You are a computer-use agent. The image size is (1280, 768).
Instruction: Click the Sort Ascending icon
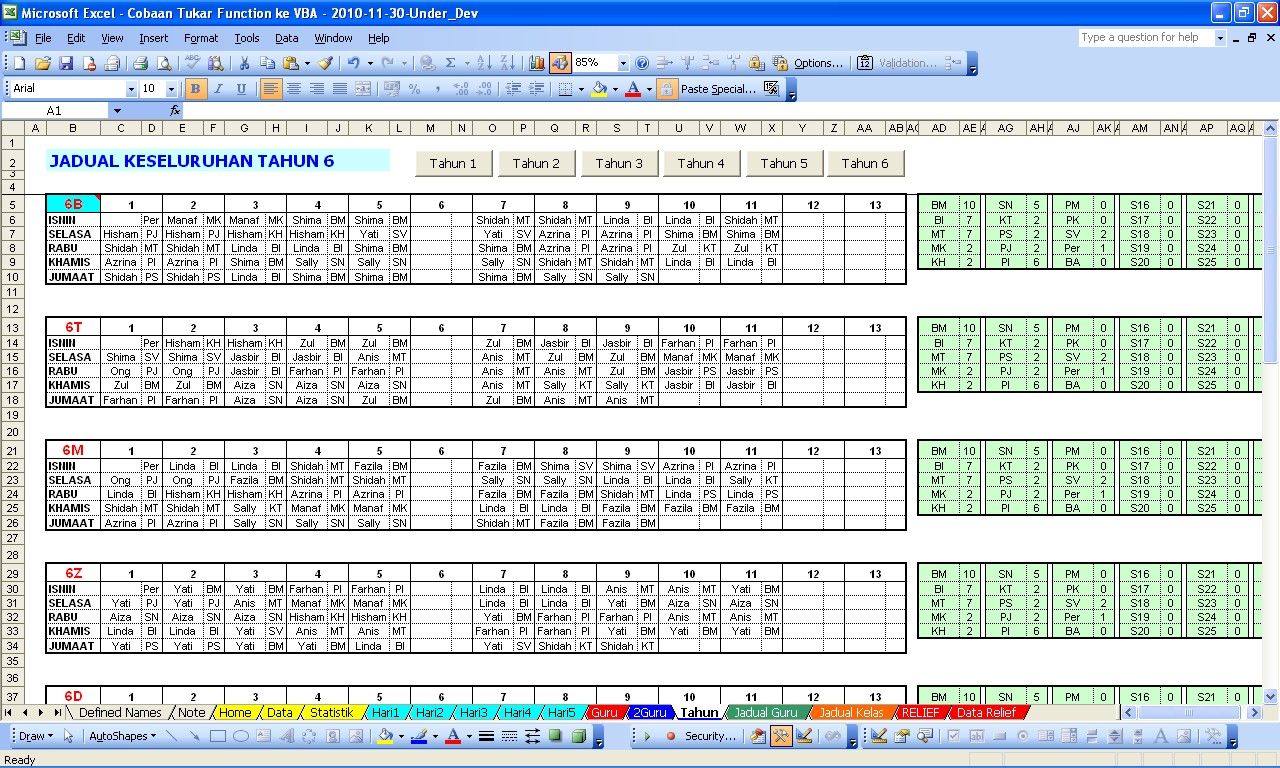[483, 63]
